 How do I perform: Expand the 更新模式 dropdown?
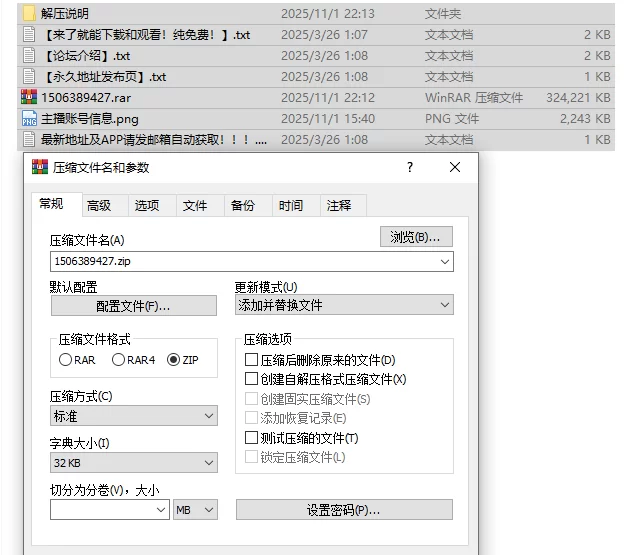pyautogui.click(x=344, y=305)
